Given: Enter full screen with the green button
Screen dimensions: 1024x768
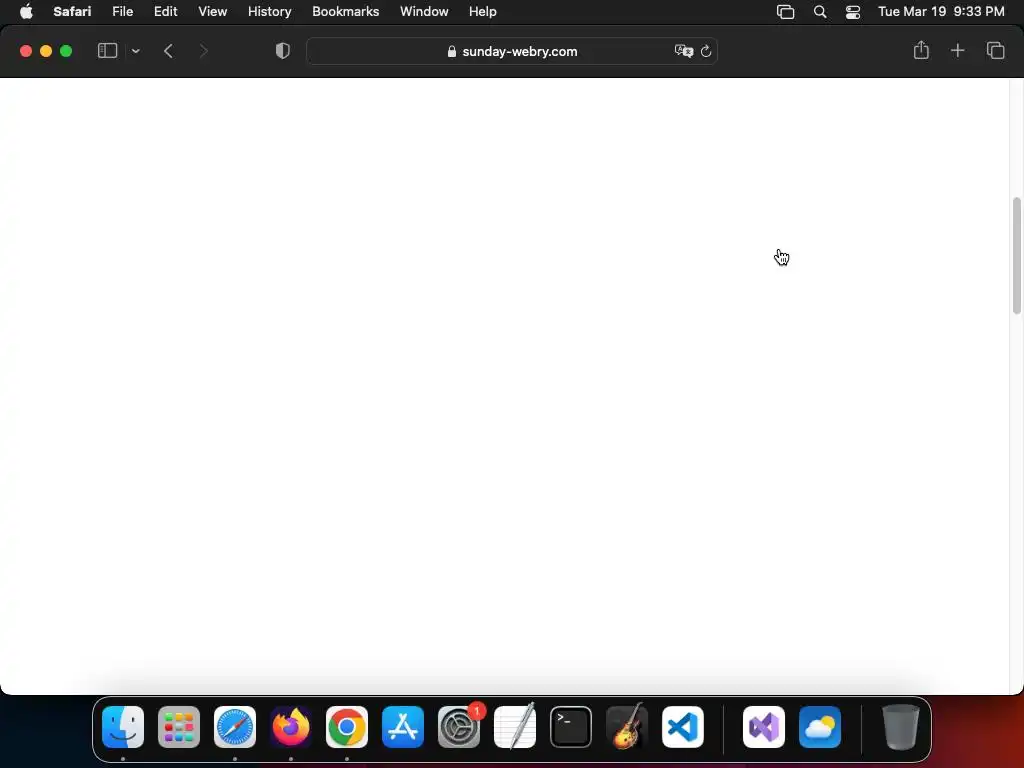Looking at the screenshot, I should [66, 51].
